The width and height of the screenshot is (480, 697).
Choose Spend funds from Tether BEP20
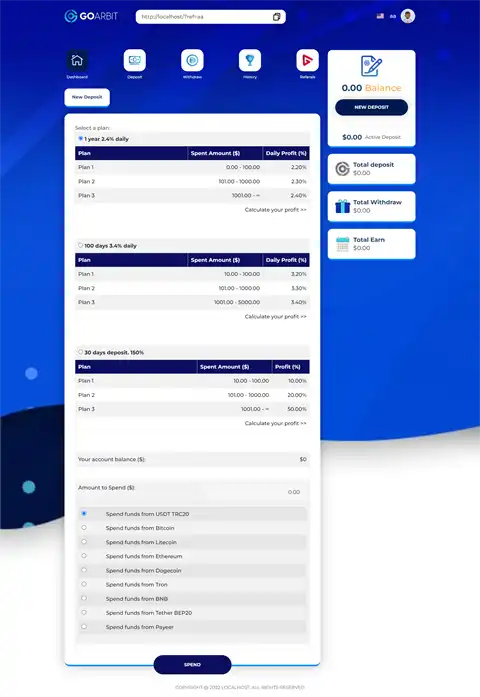tap(84, 613)
